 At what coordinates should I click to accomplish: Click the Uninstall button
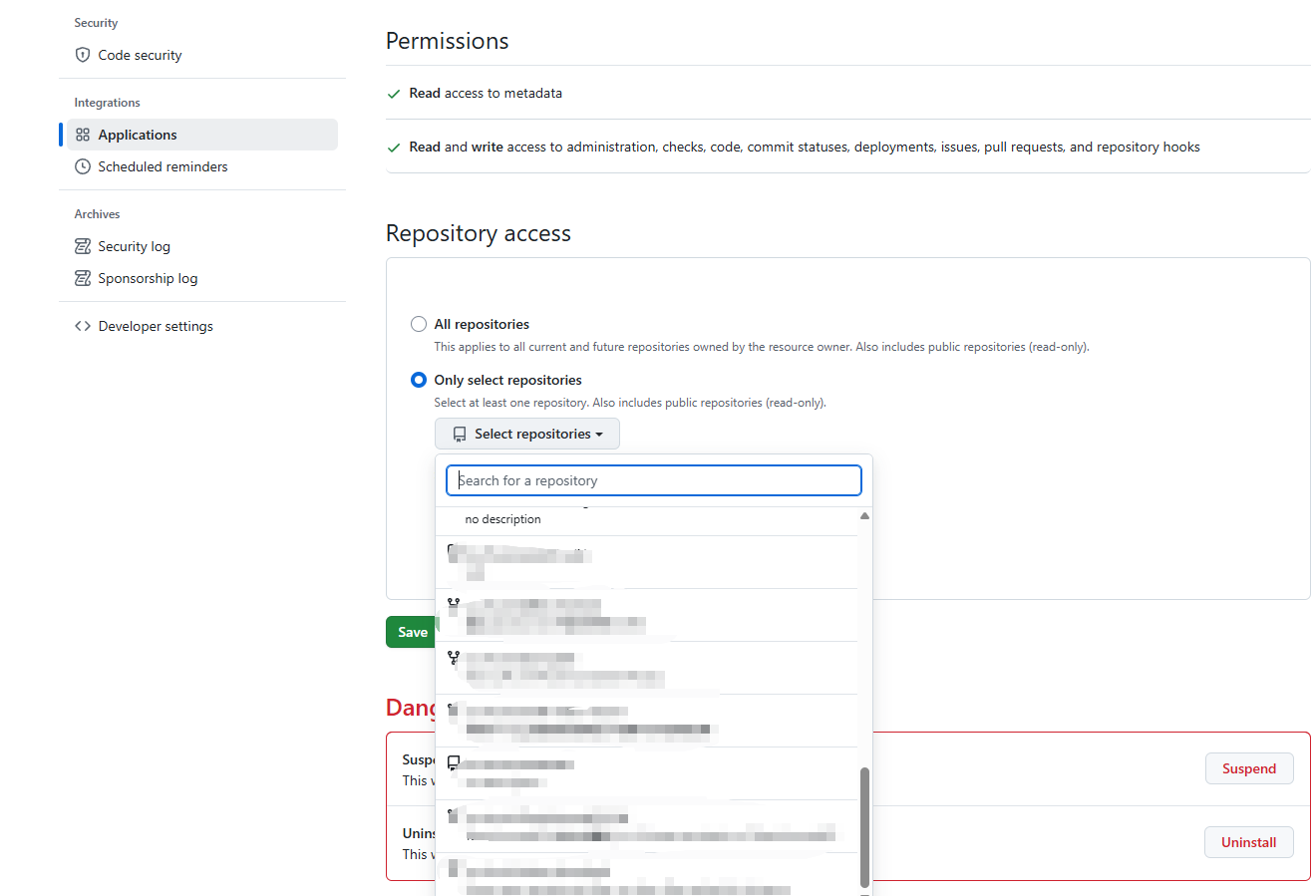[1248, 842]
